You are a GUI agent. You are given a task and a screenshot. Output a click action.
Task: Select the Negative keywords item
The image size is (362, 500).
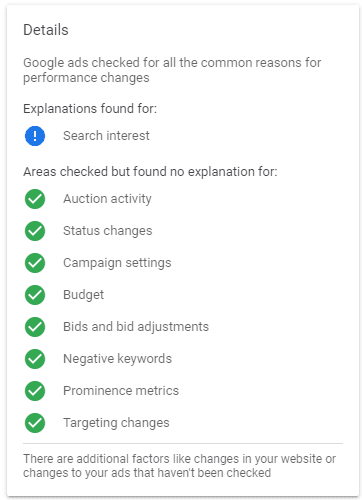117,359
